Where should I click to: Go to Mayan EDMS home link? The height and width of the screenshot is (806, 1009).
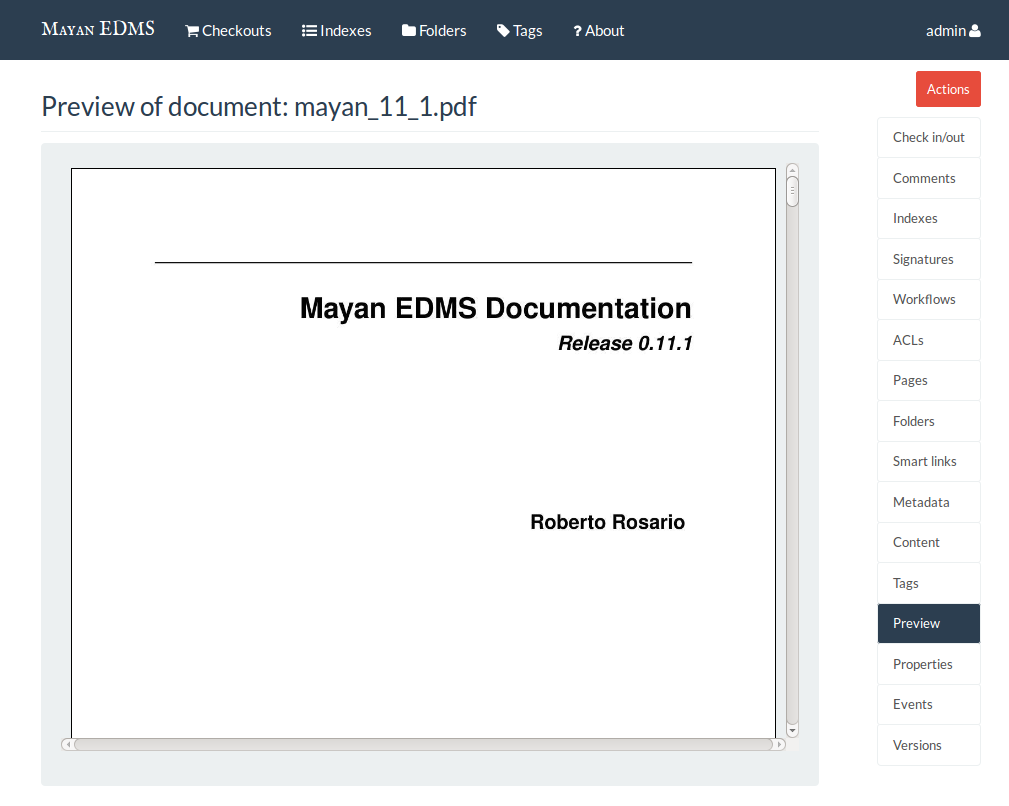pyautogui.click(x=98, y=29)
